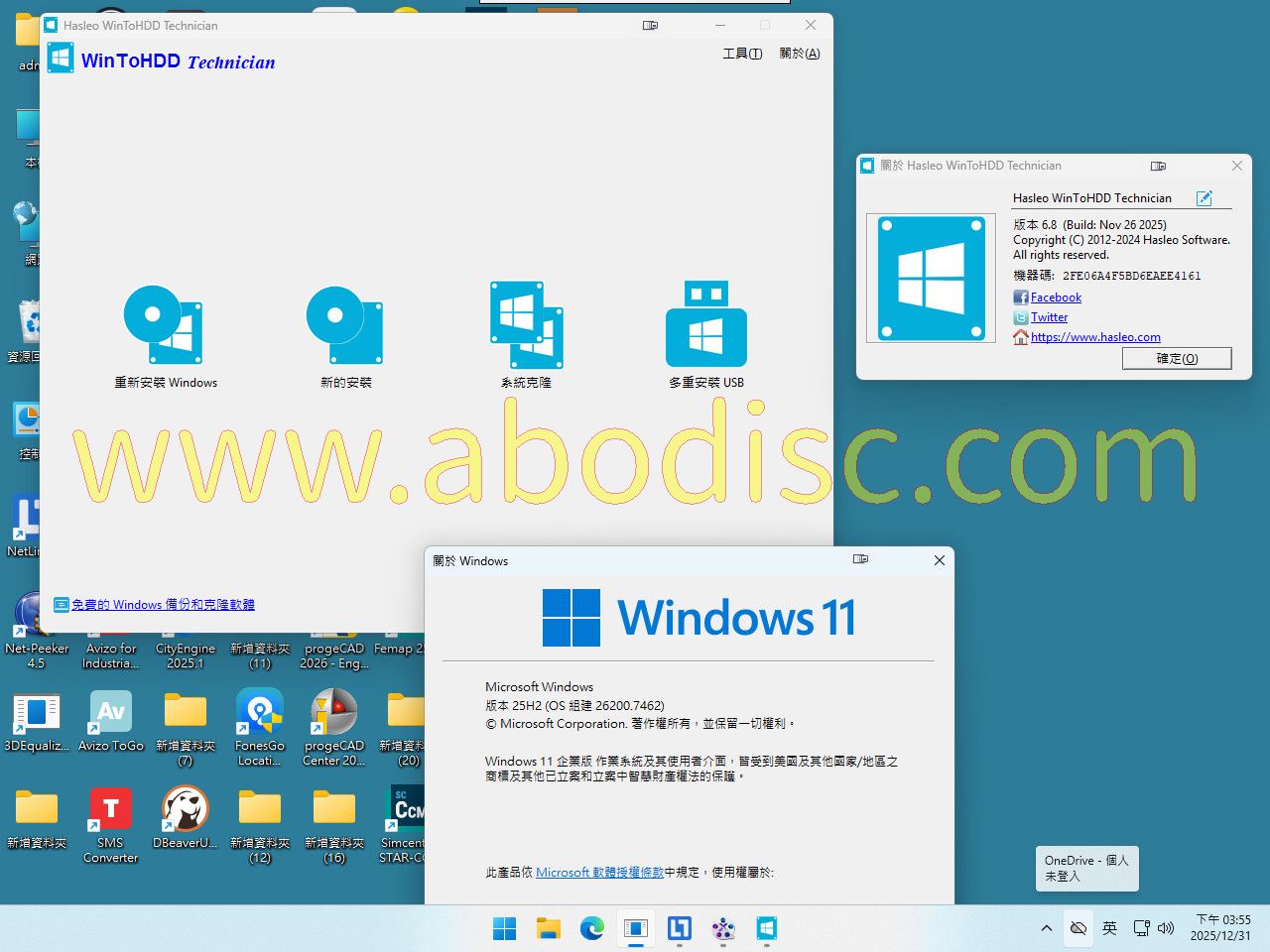Image resolution: width=1270 pixels, height=952 pixels.
Task: Open the free Windows backup and clone software link
Action: click(163, 605)
